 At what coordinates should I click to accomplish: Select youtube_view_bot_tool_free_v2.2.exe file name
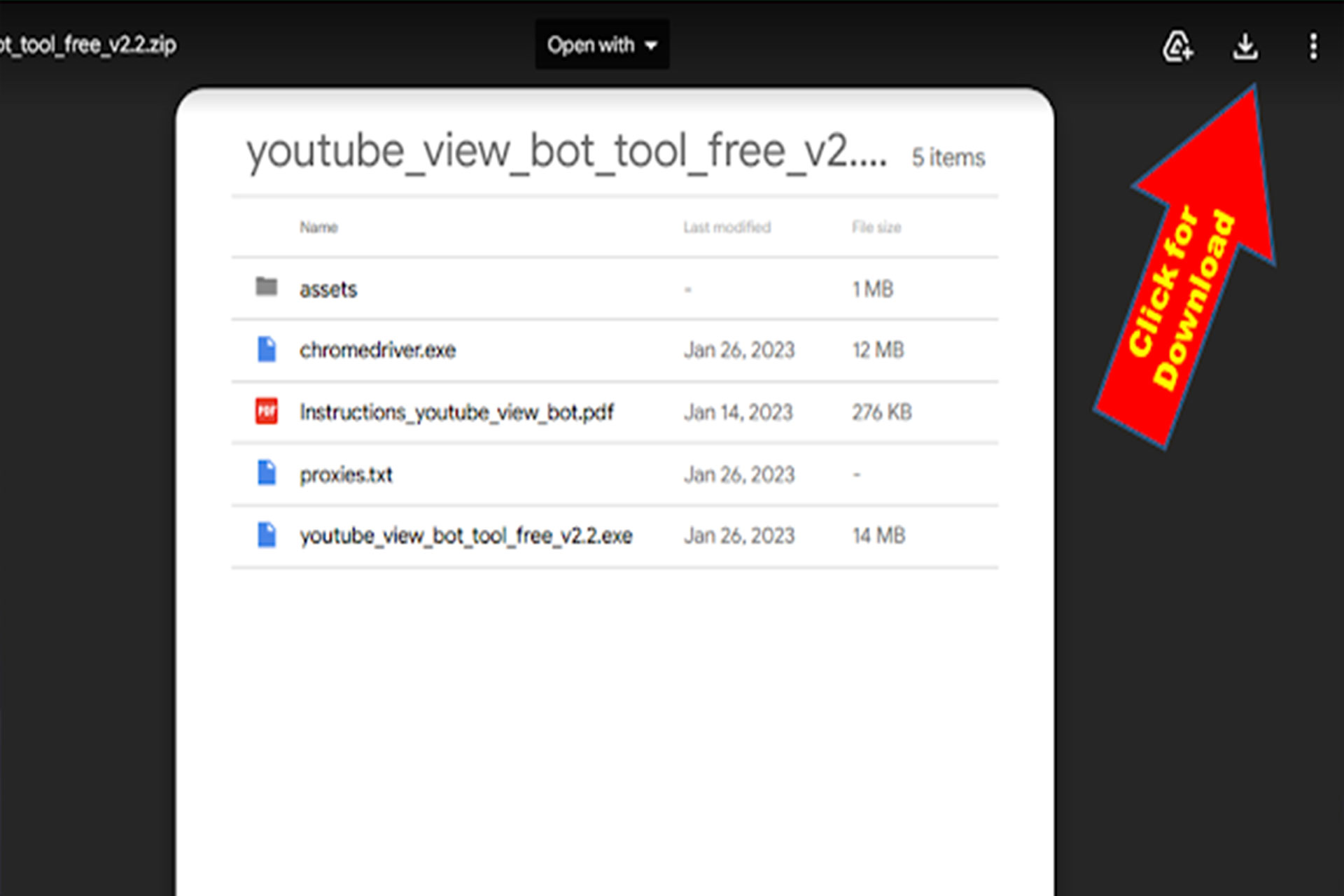click(x=466, y=536)
